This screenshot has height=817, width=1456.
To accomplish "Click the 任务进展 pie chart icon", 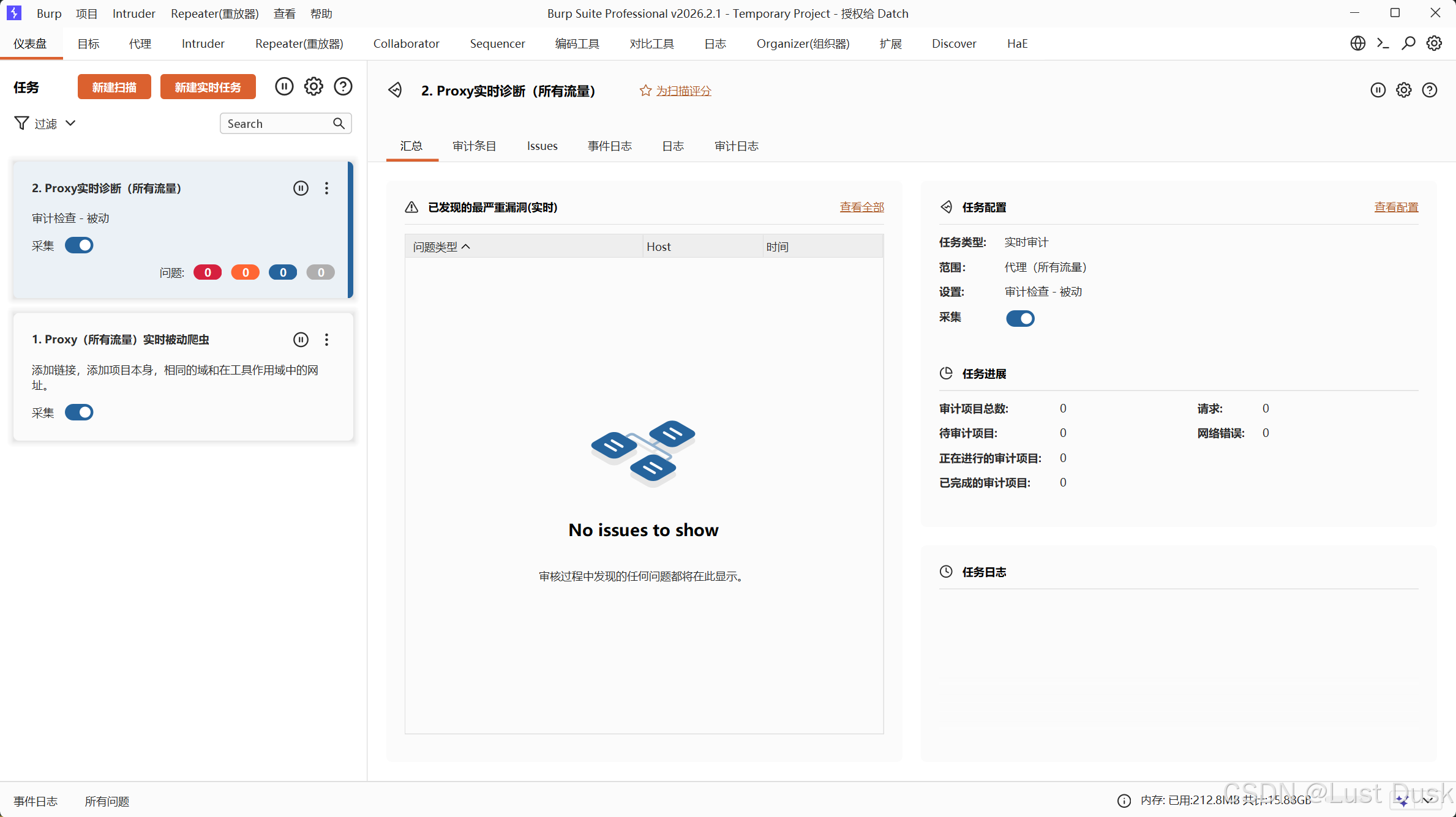I will (x=947, y=373).
